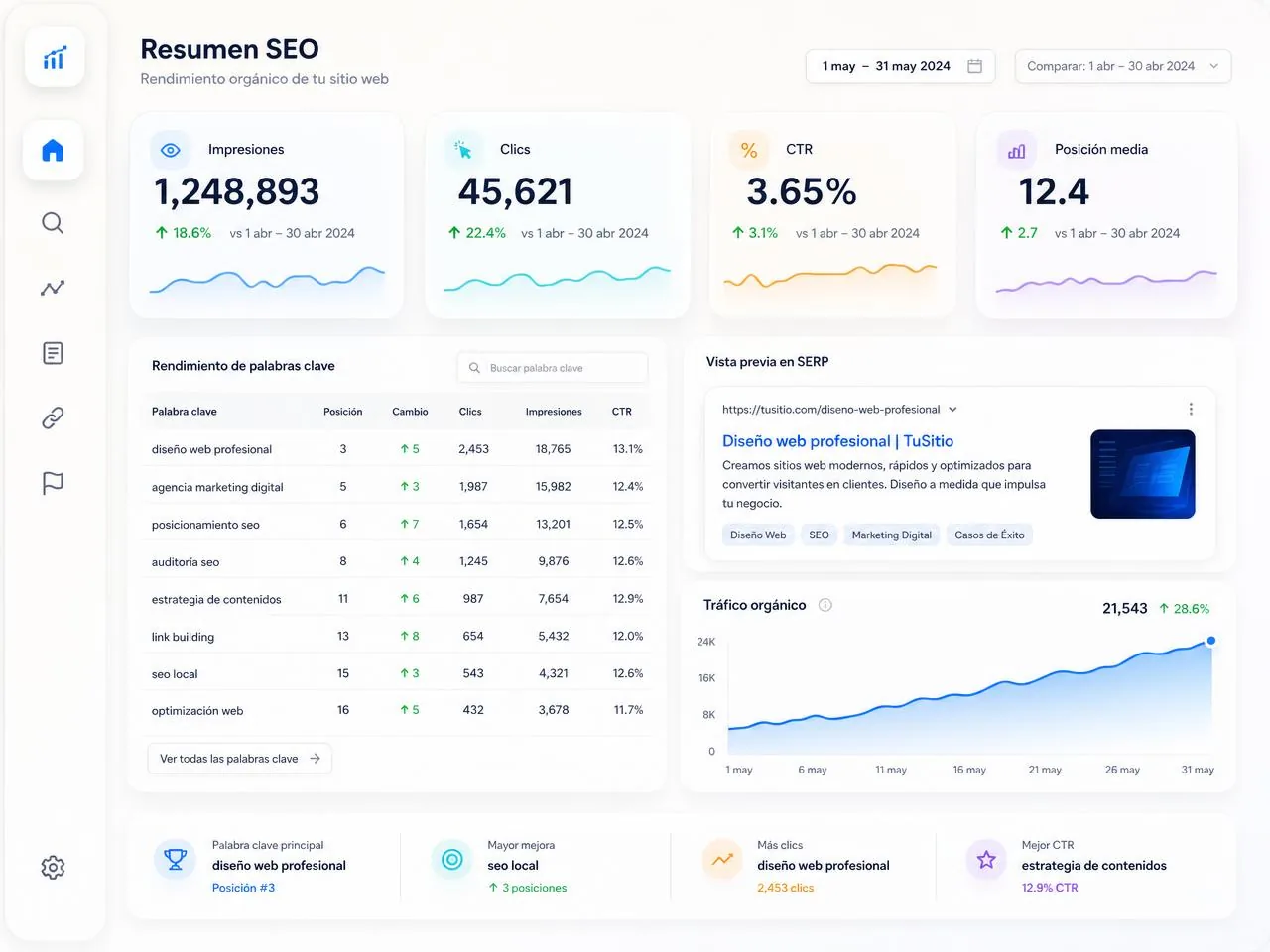Click the target icon for Mayor mejora
1270x952 pixels.
click(x=451, y=859)
